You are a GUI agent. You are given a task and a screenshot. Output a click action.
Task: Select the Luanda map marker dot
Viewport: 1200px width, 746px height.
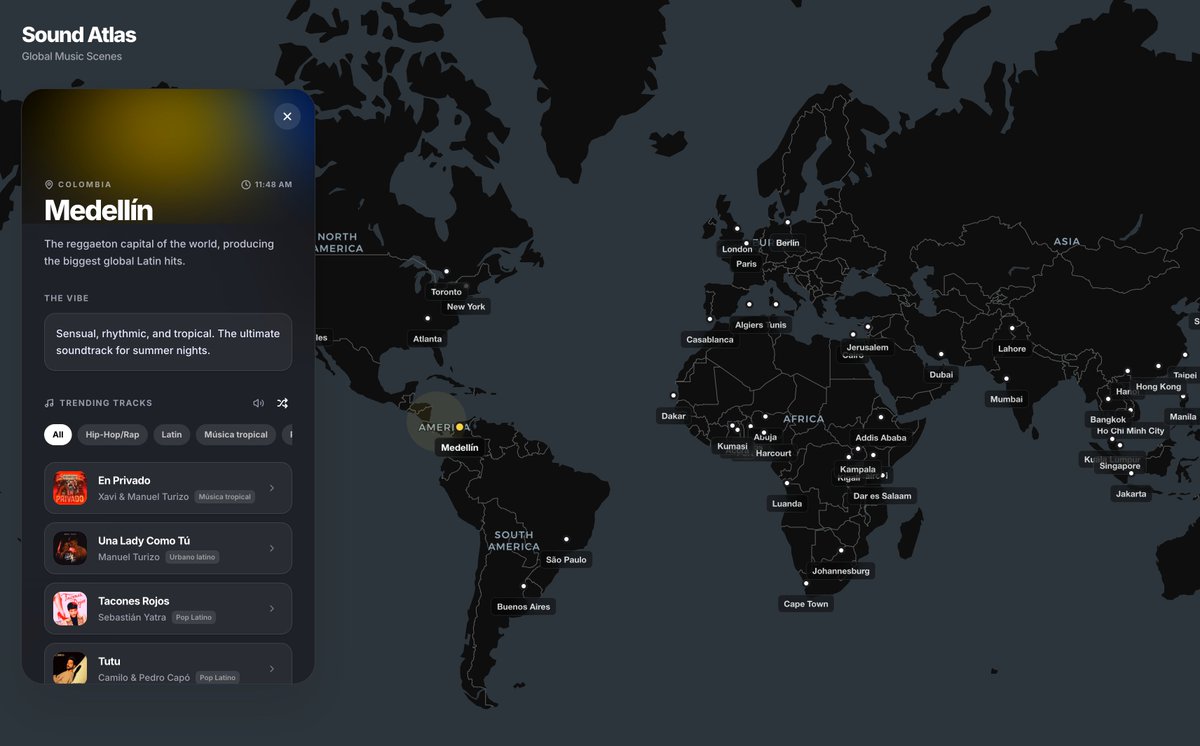[x=787, y=483]
